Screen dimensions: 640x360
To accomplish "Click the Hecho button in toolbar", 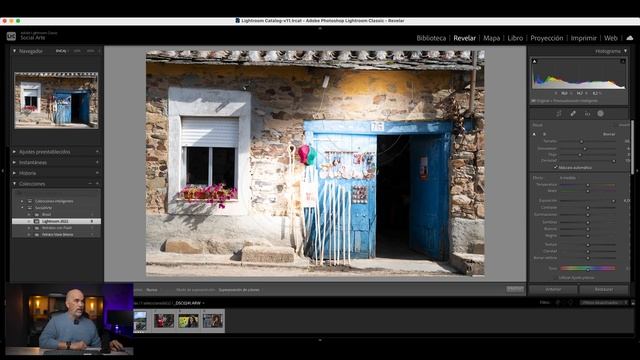I will (515, 289).
